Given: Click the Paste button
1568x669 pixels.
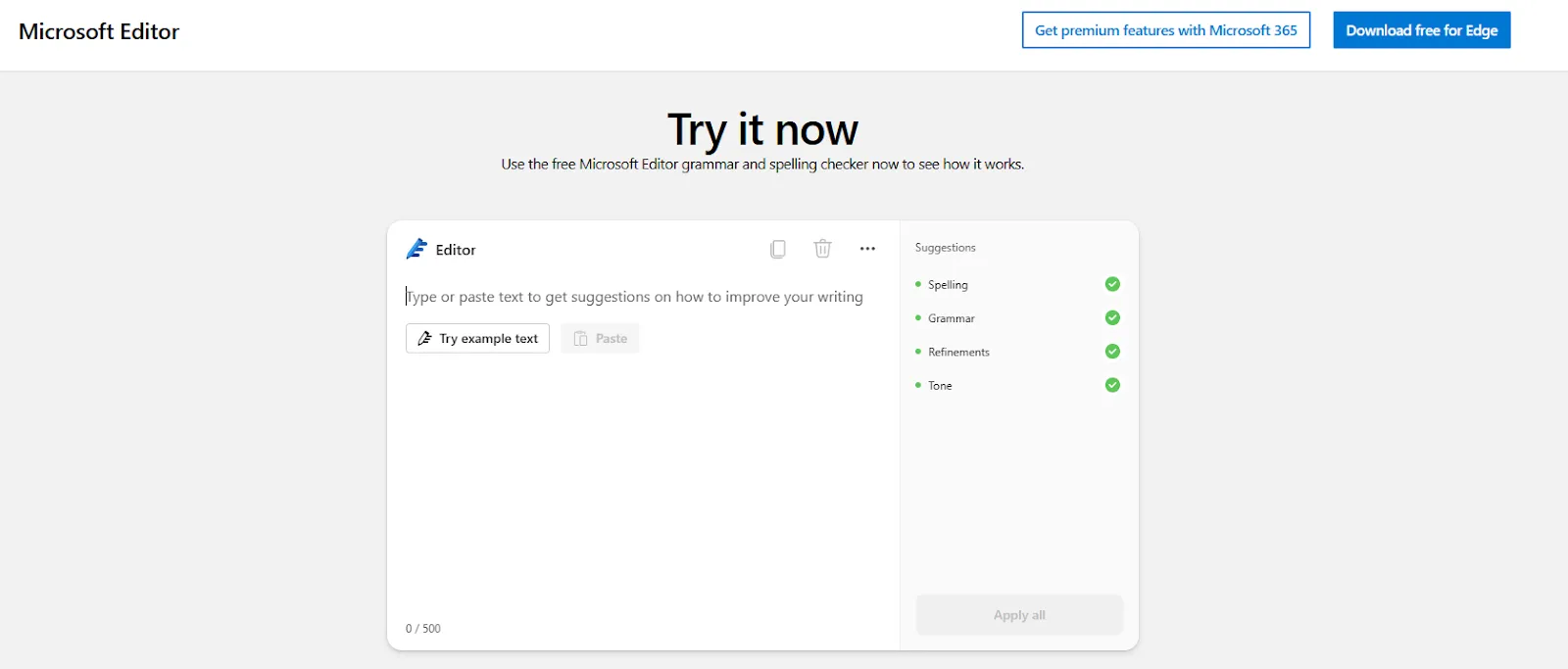Looking at the screenshot, I should pos(600,338).
